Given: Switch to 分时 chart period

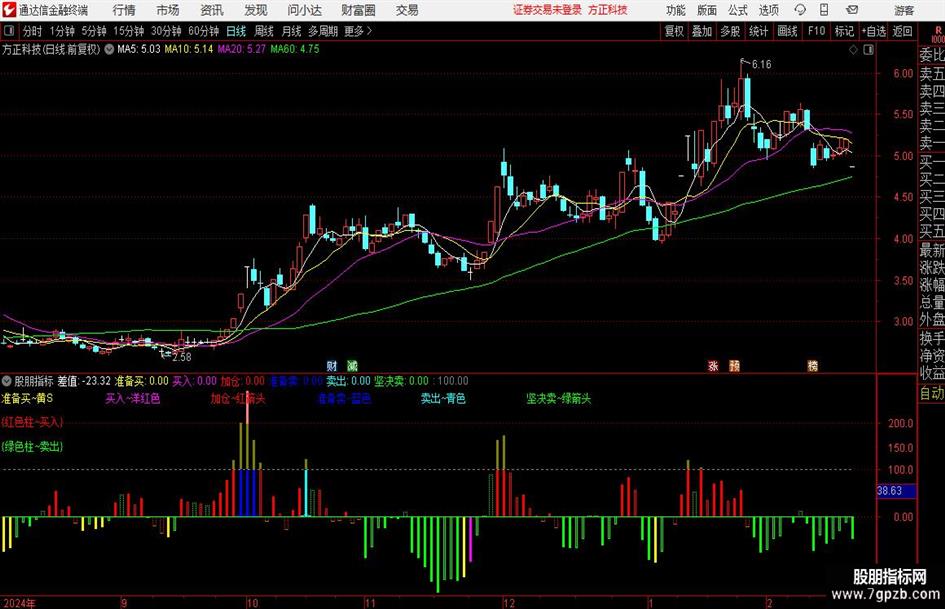Looking at the screenshot, I should [32, 31].
